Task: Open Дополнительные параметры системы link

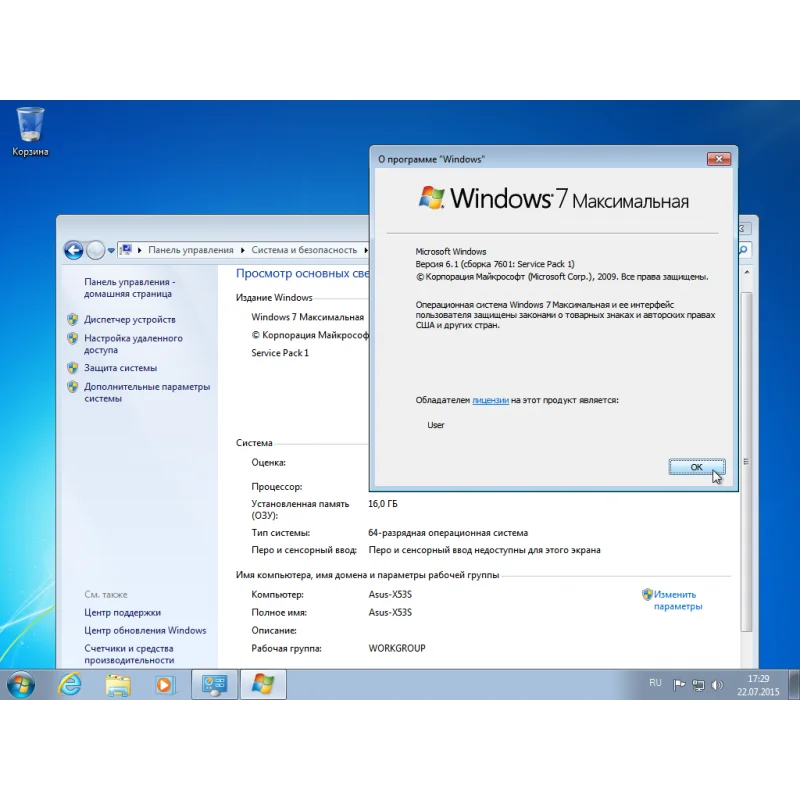Action: [147, 392]
